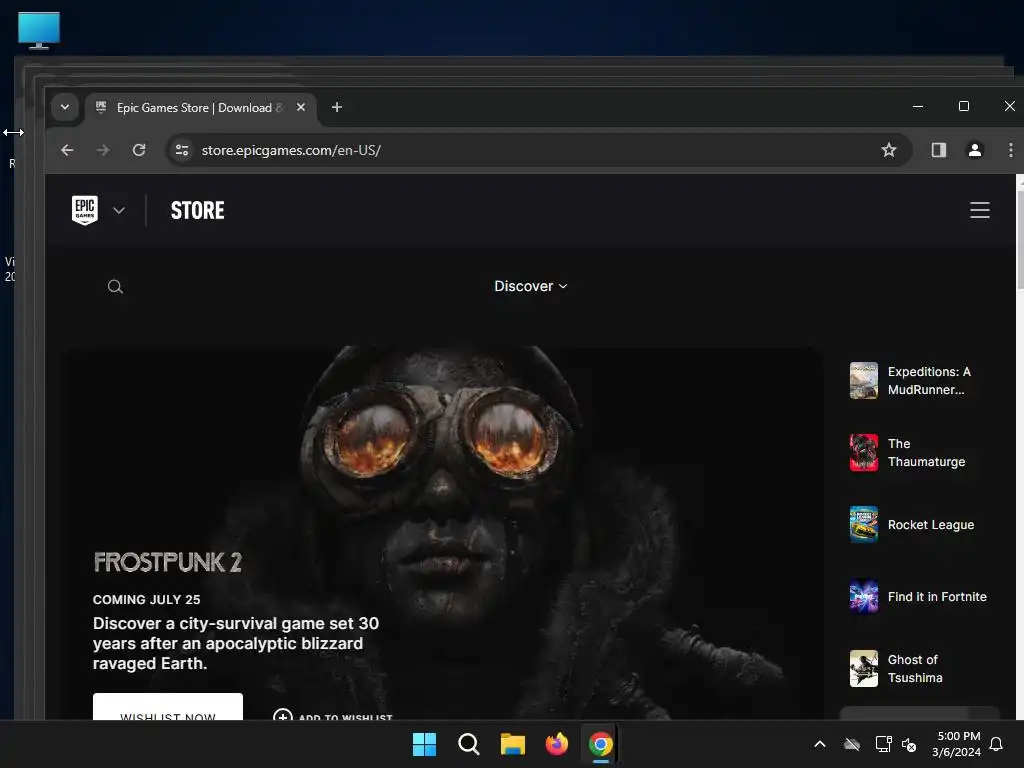Select Find it in Fortnite thumbnail
This screenshot has height=768, width=1024.
coord(863,596)
